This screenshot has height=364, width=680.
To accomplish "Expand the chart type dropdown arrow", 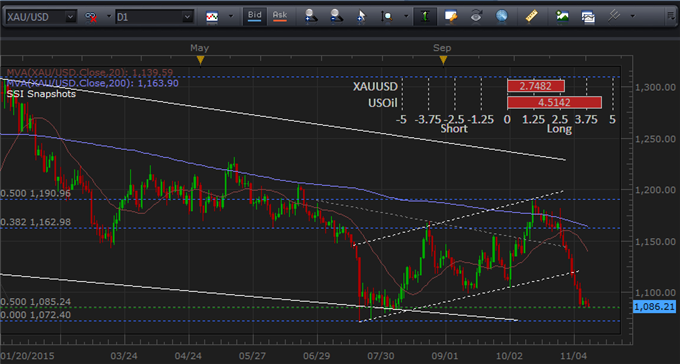I will tap(231, 17).
